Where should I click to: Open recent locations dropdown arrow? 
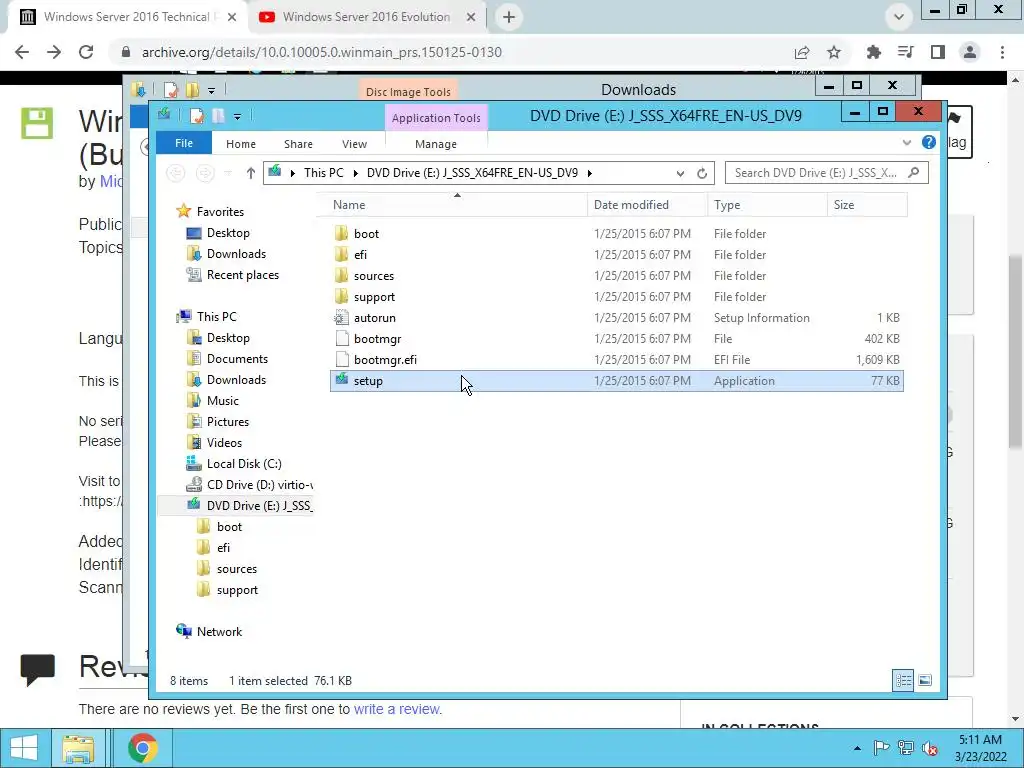pos(228,173)
